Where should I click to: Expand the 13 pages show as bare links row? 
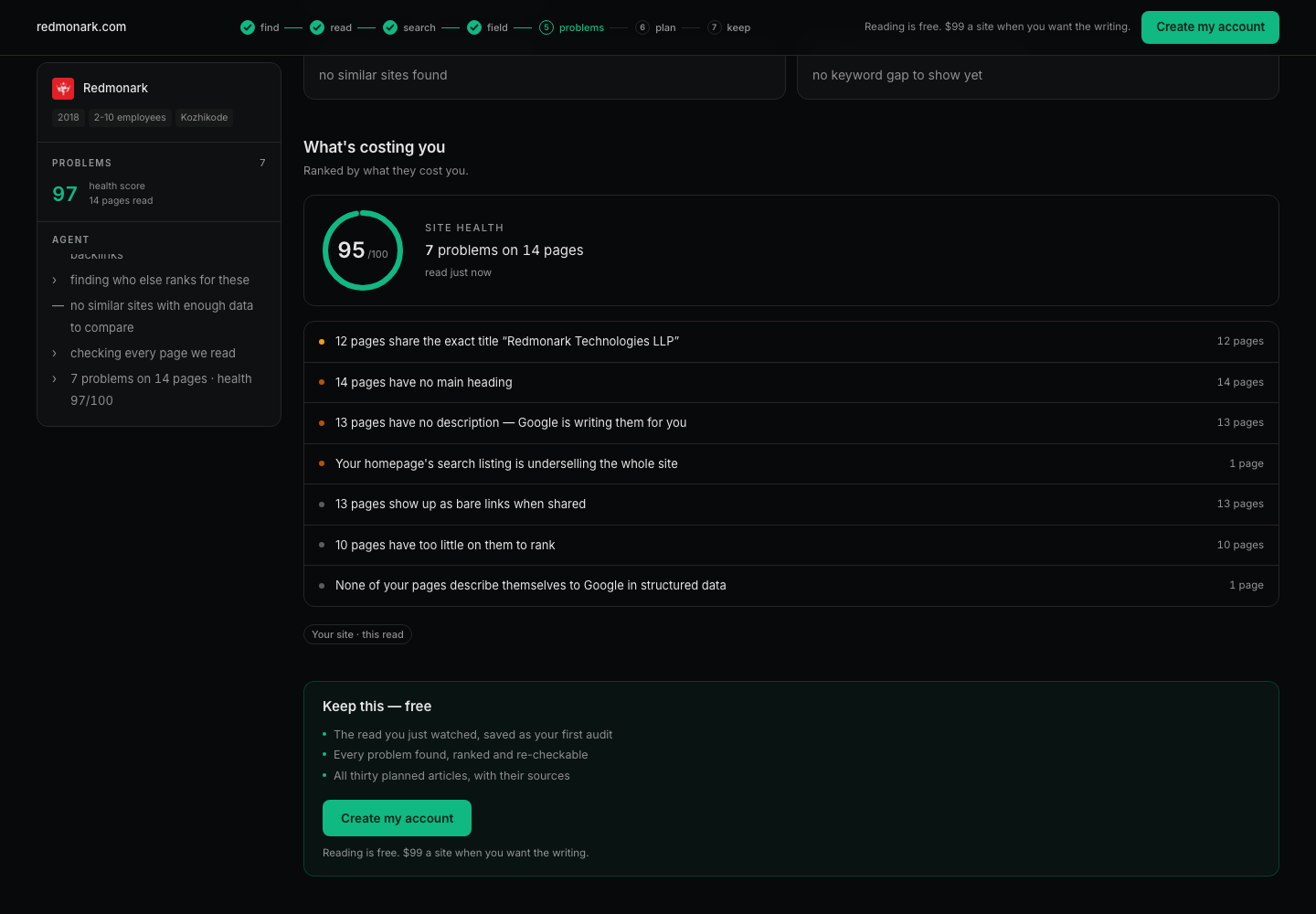[791, 505]
